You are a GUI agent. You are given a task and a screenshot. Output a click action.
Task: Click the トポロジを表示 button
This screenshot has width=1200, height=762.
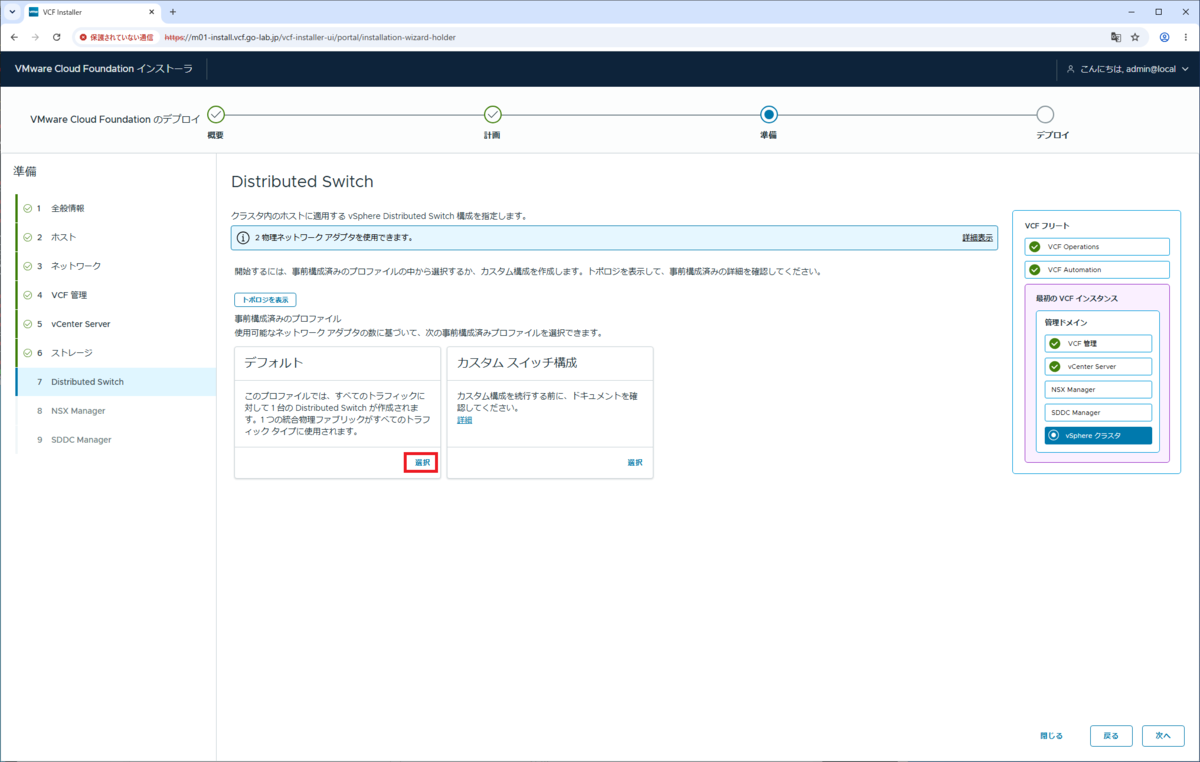(x=265, y=300)
